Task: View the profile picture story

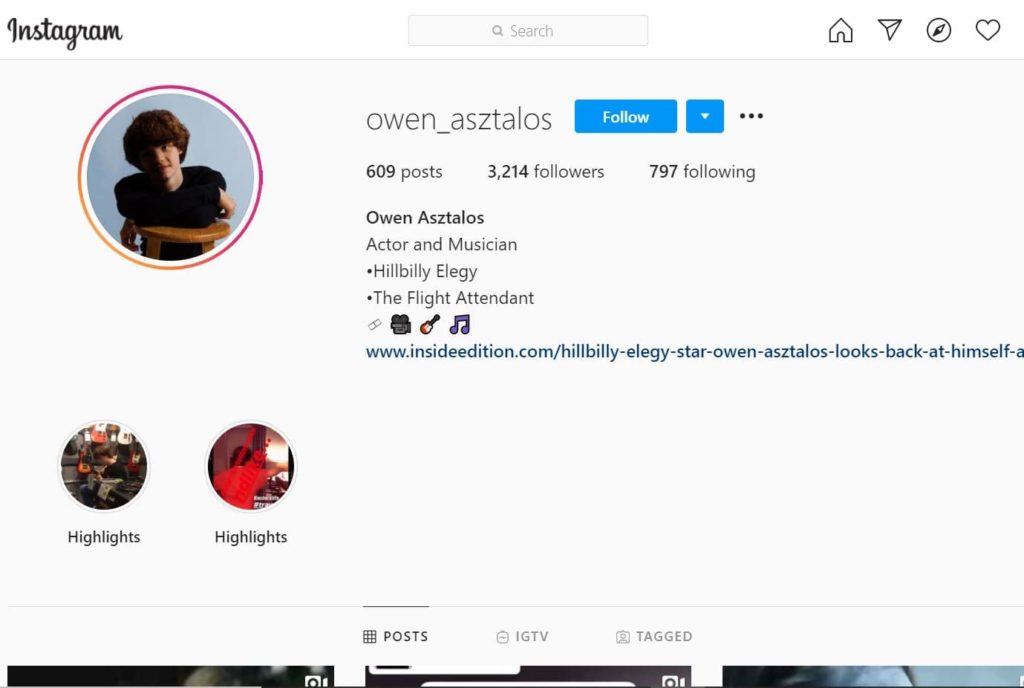Action: pos(170,177)
